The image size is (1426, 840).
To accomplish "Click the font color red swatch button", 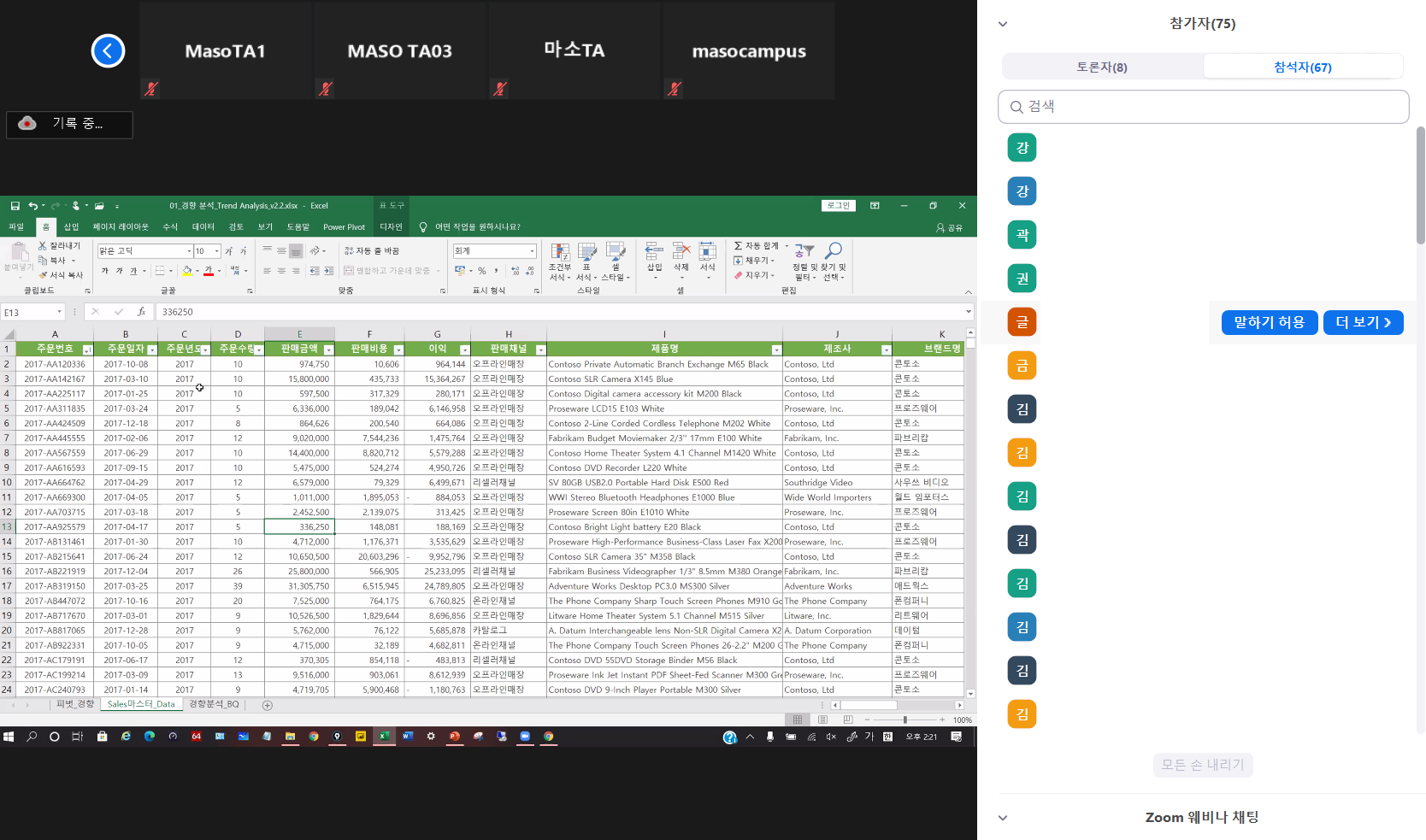I will click(x=209, y=271).
